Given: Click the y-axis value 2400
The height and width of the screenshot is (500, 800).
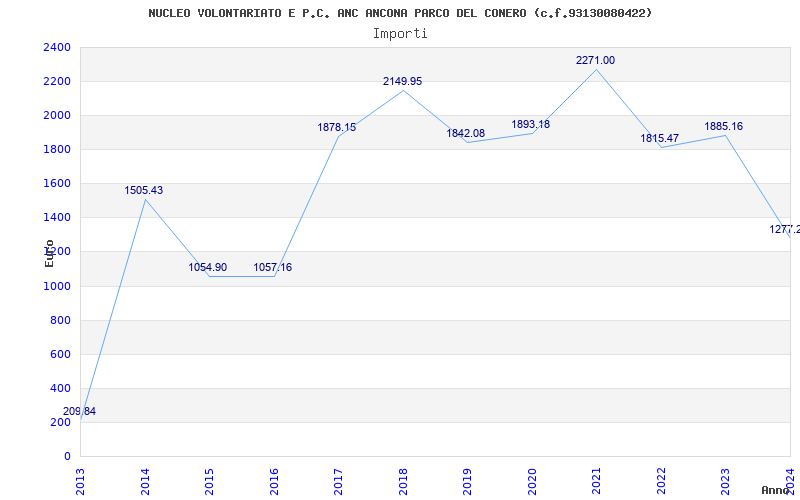Looking at the screenshot, I should pos(57,47).
